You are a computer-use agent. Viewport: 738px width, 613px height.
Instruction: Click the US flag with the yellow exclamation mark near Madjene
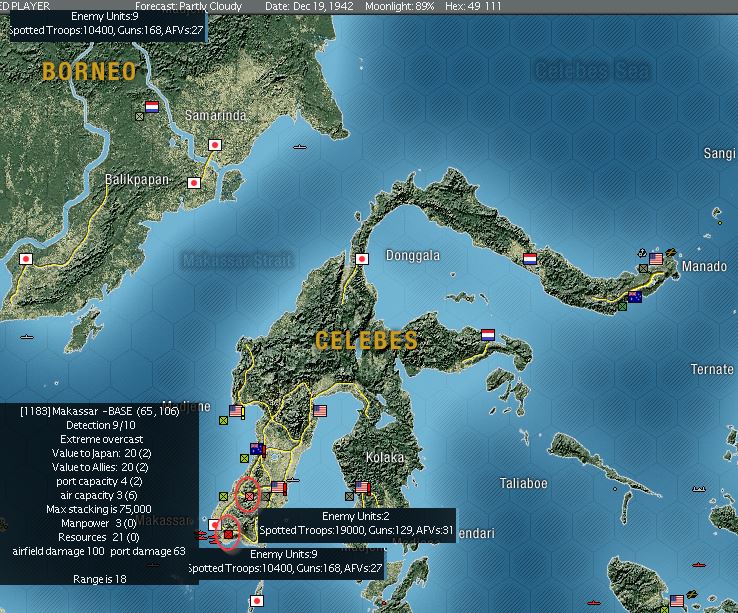[237, 411]
